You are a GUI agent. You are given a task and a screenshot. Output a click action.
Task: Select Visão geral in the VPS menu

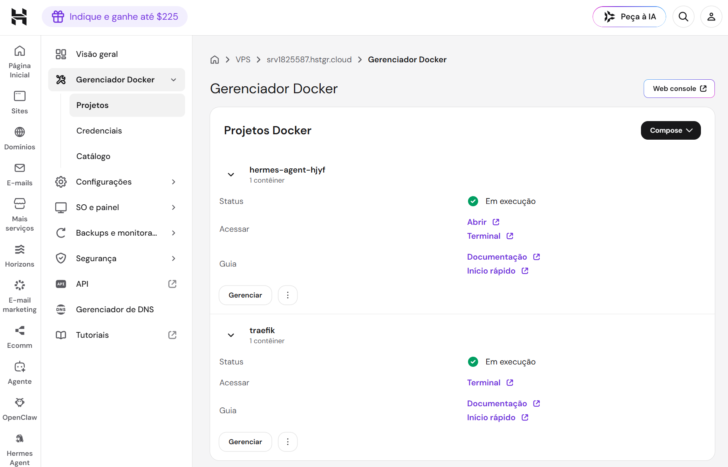pos(116,54)
